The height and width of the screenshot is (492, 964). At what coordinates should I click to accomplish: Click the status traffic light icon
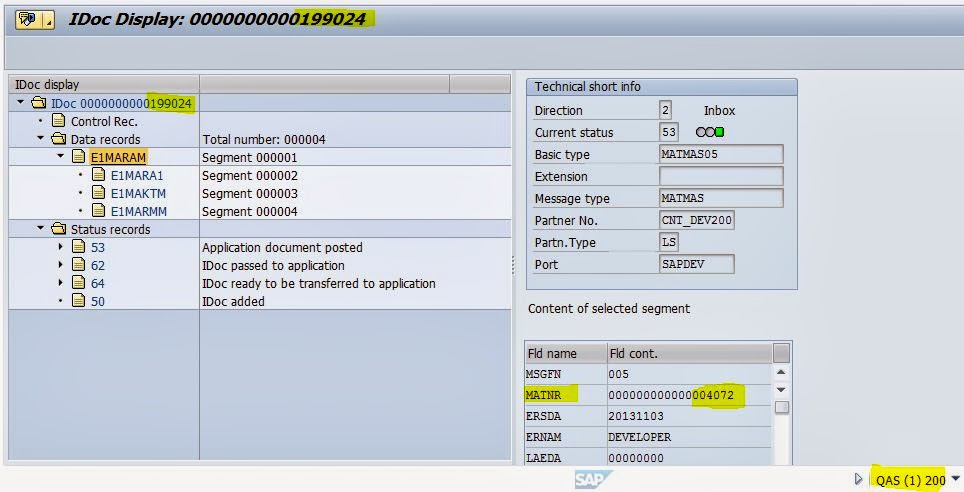(710, 132)
